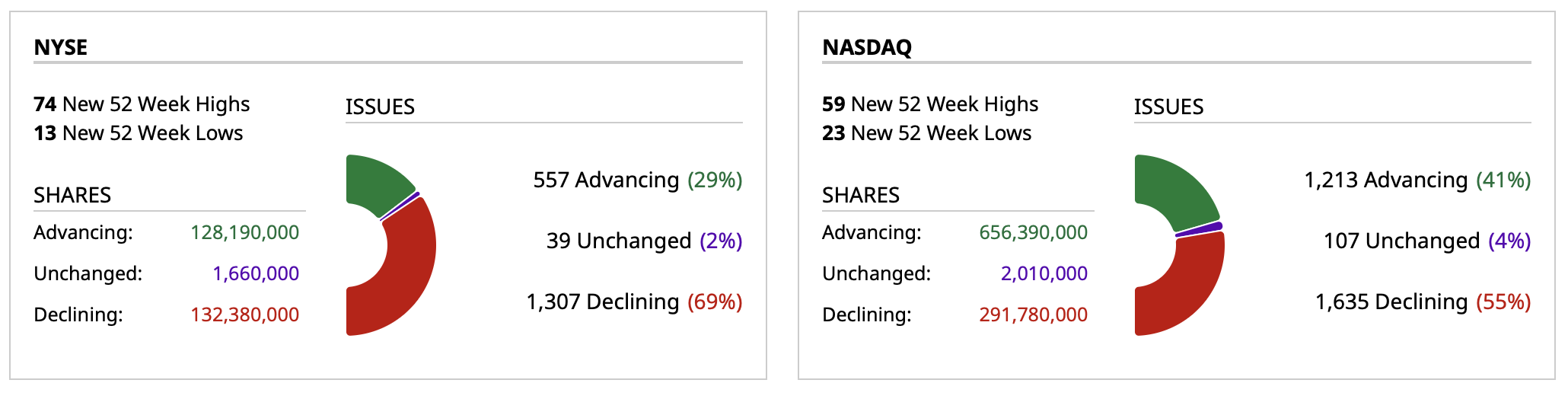Open NASDAQ 59 New 52 Week Highs
The width and height of the screenshot is (1568, 399).
[930, 104]
